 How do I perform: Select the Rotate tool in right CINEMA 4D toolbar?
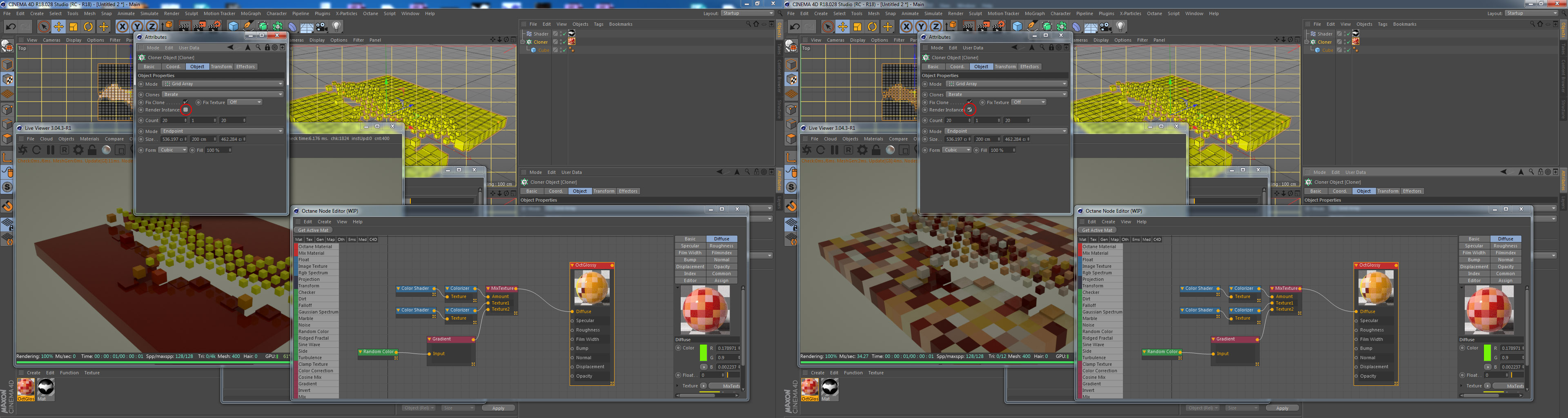click(x=872, y=26)
